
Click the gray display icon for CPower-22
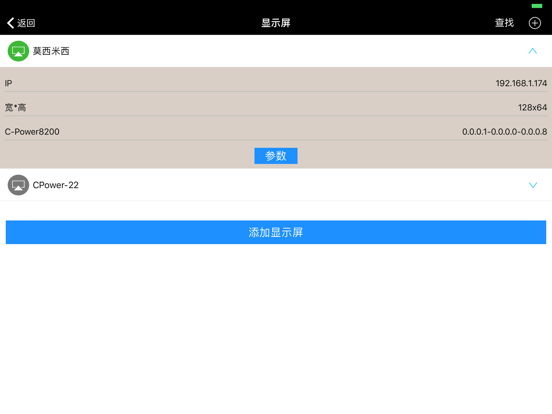coord(18,185)
